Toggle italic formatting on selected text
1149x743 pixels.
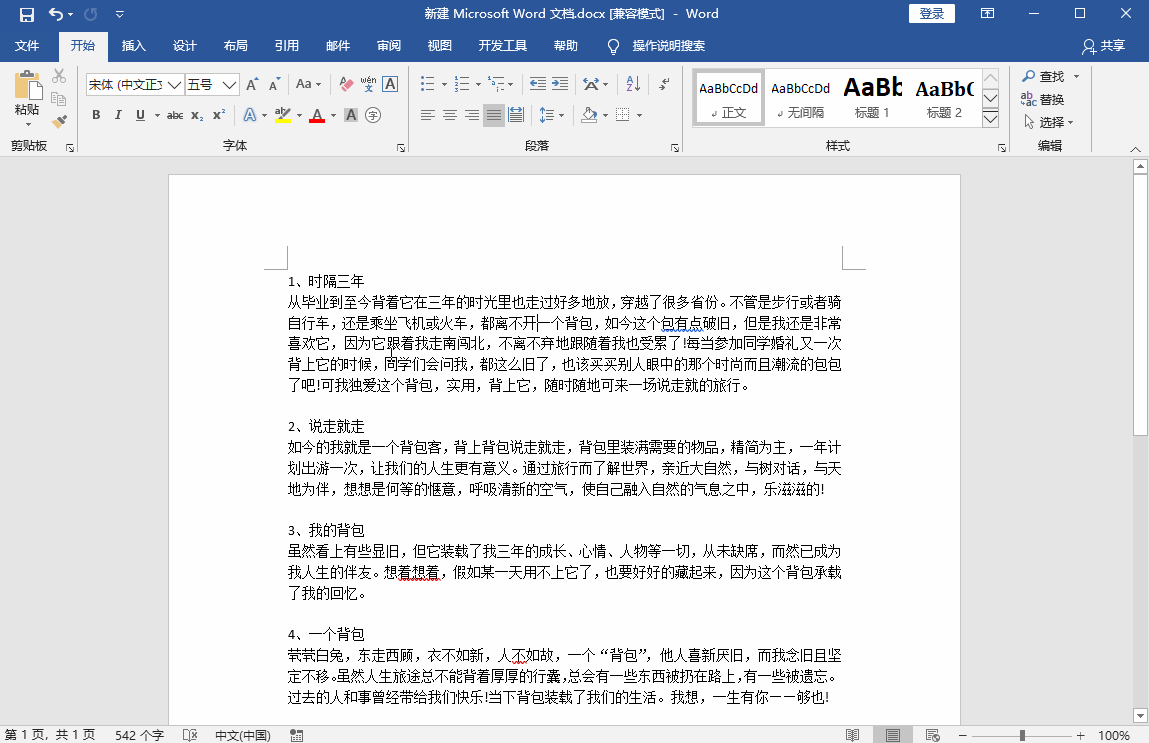pos(118,115)
